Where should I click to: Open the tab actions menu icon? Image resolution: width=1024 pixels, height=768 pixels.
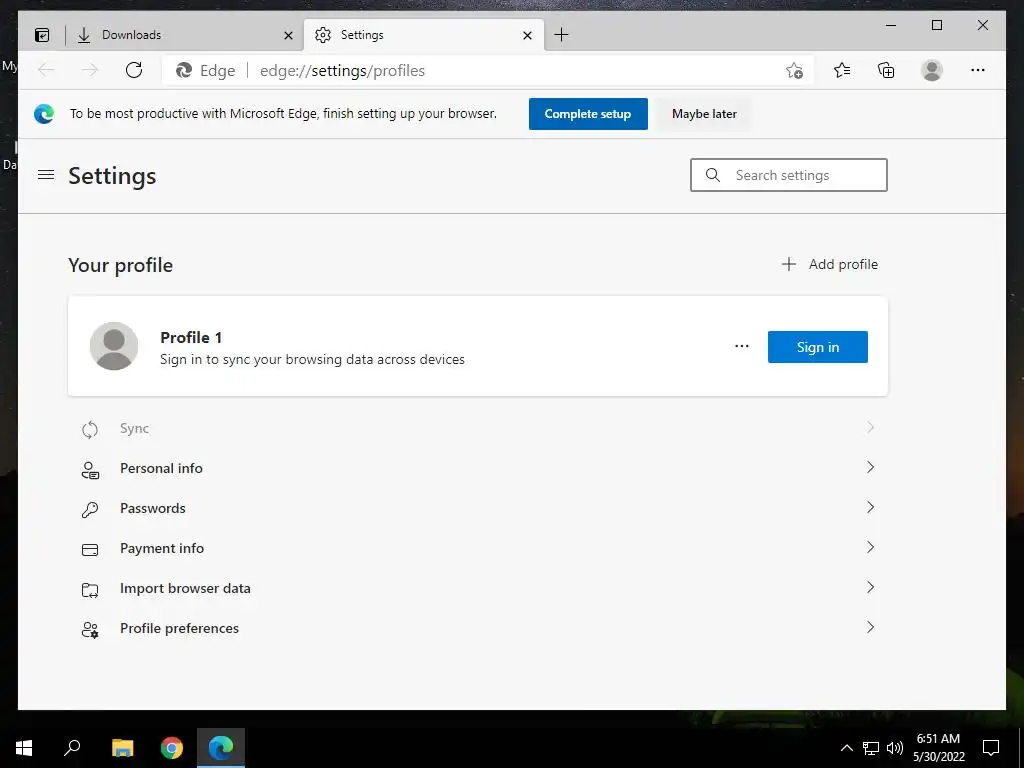[42, 35]
